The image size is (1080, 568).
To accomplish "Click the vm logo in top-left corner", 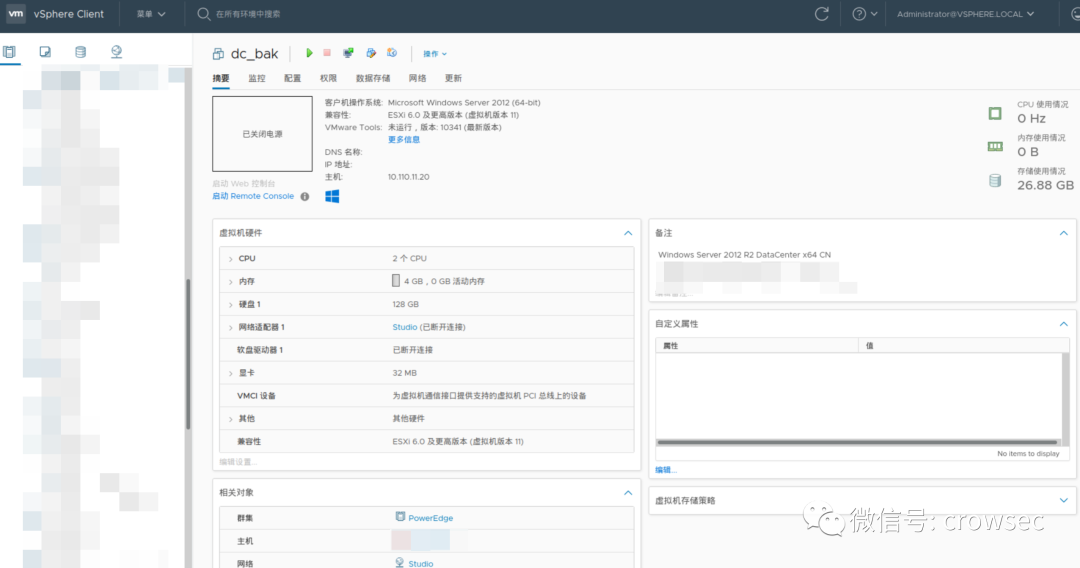I will point(15,13).
